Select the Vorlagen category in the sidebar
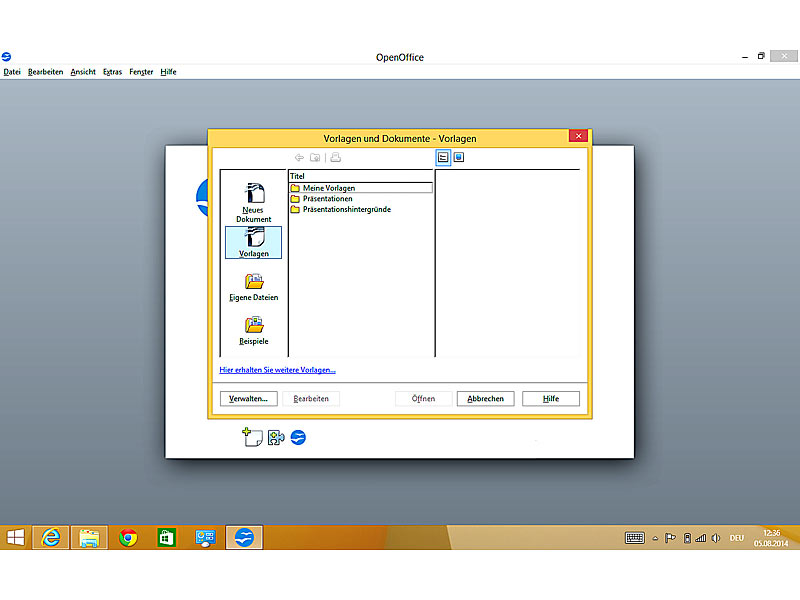The width and height of the screenshot is (800, 600). (254, 242)
